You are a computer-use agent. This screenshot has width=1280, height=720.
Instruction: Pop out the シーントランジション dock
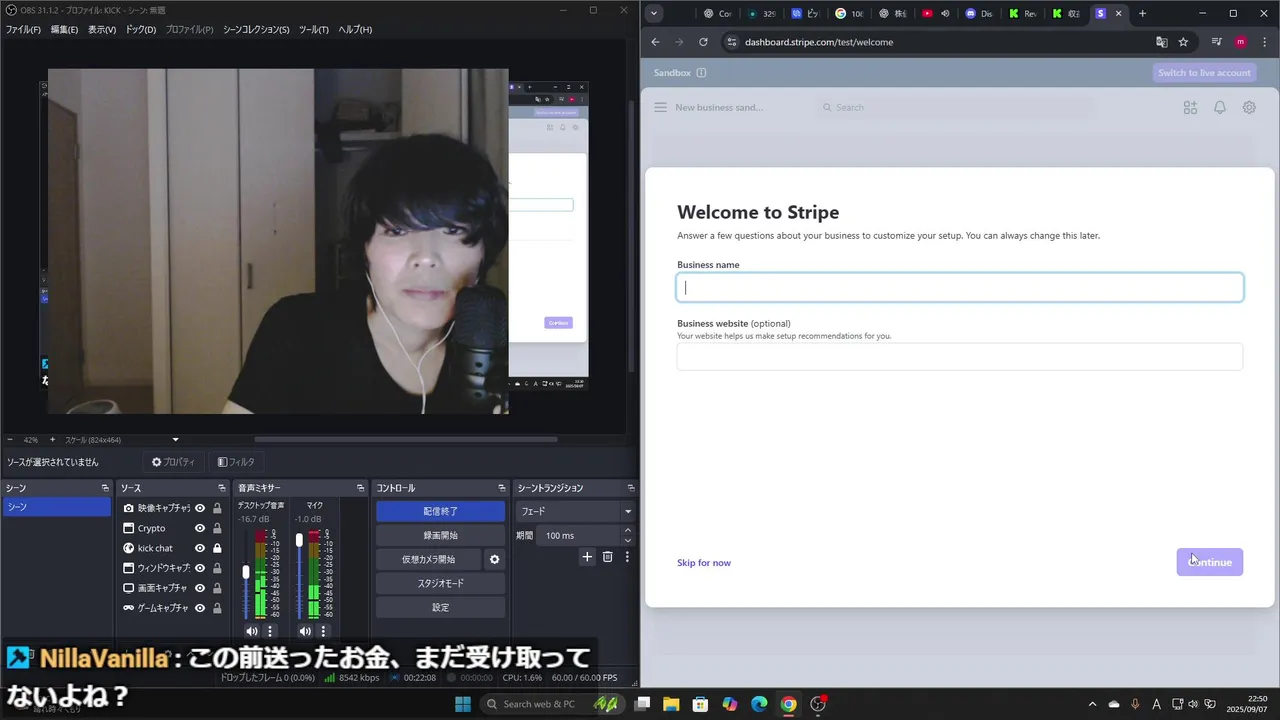(x=631, y=488)
